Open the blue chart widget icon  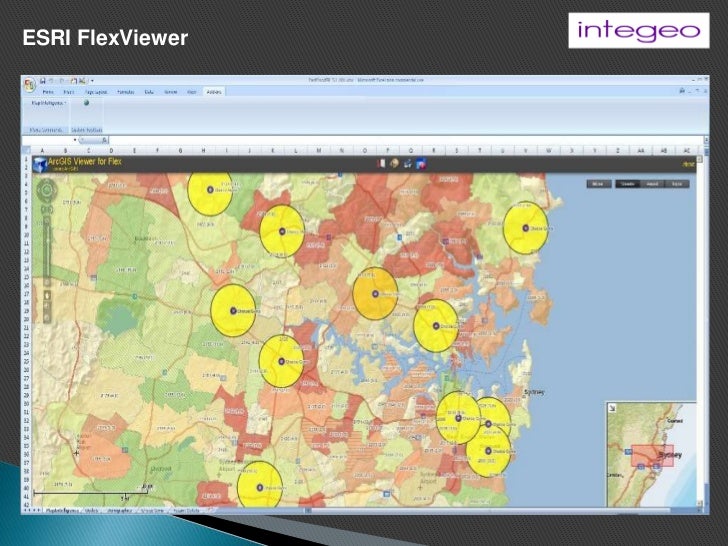[x=408, y=163]
